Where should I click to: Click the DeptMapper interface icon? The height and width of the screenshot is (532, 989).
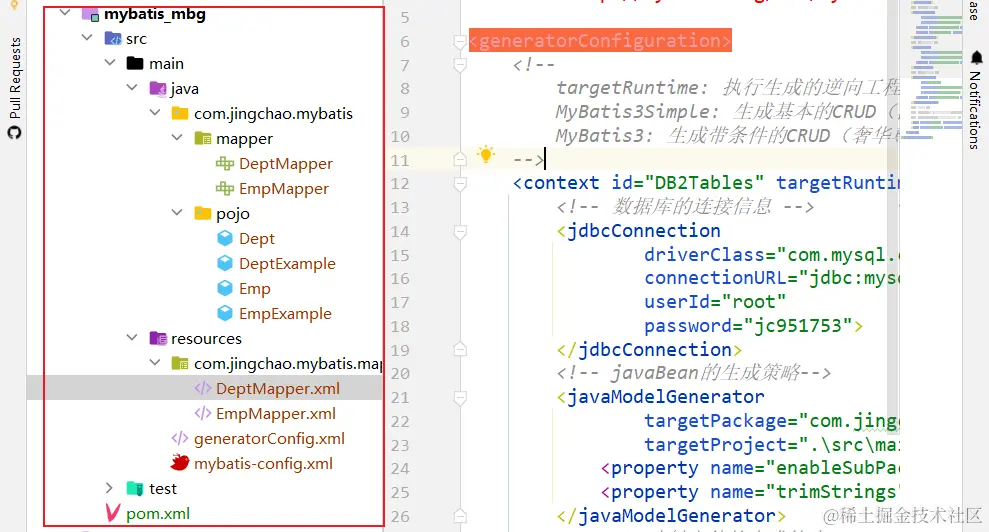point(225,163)
